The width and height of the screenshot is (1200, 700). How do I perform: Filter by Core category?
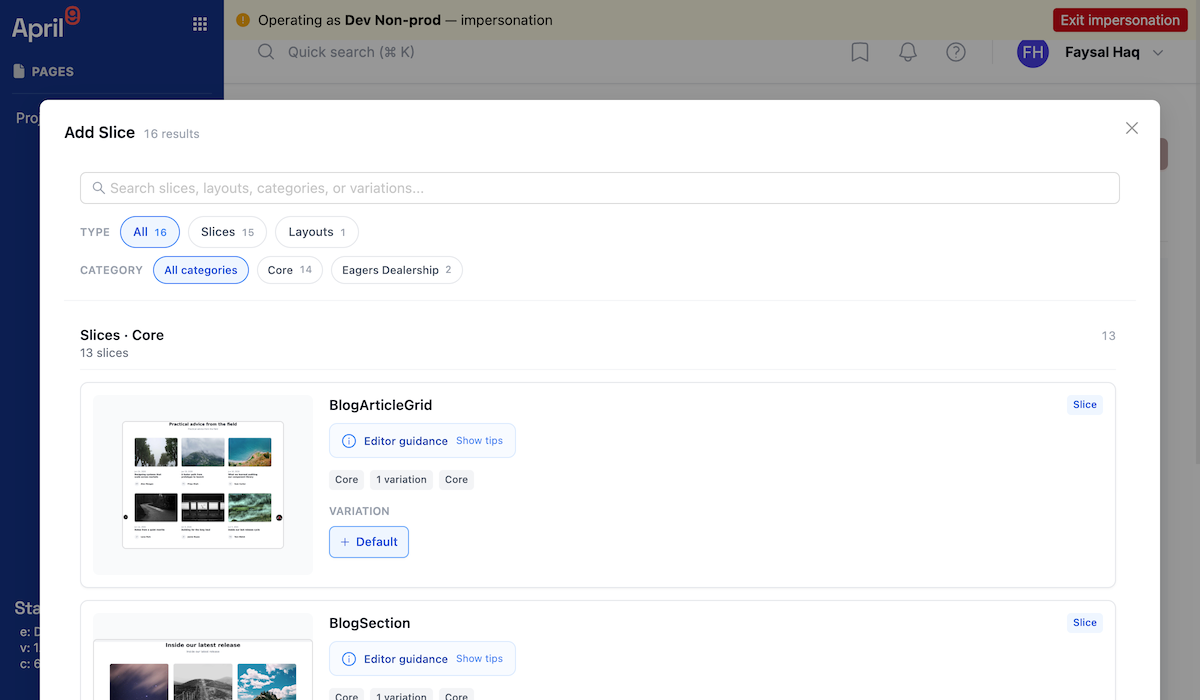pos(290,270)
